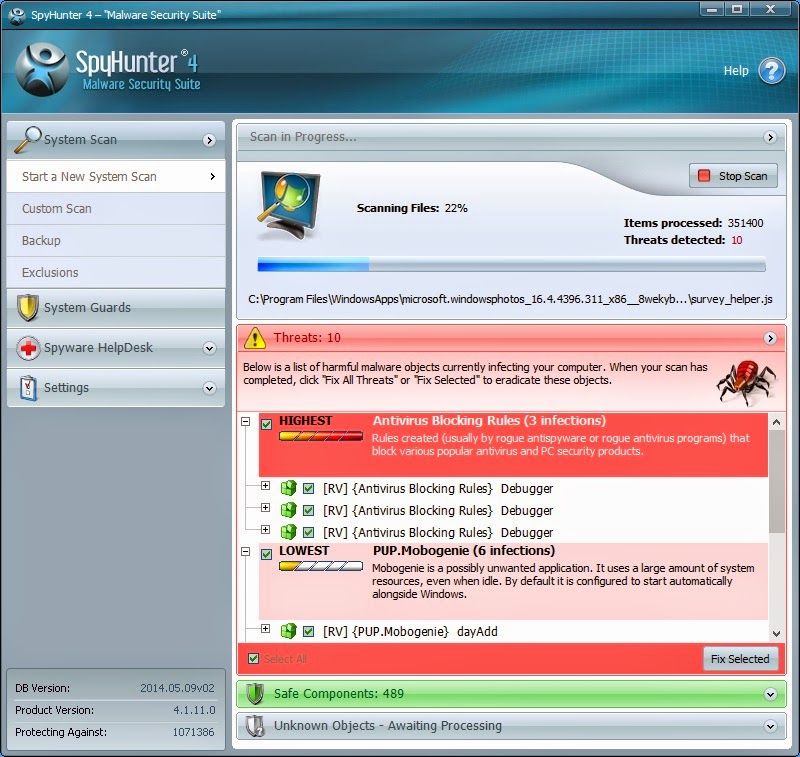
Task: Expand the dayAdd tree entry
Action: (265, 628)
